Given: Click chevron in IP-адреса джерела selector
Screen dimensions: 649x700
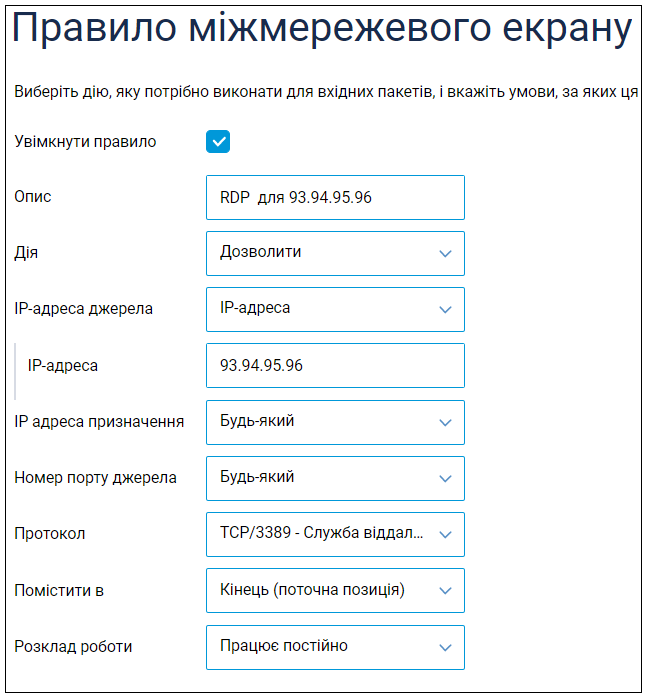Looking at the screenshot, I should click(x=445, y=309).
